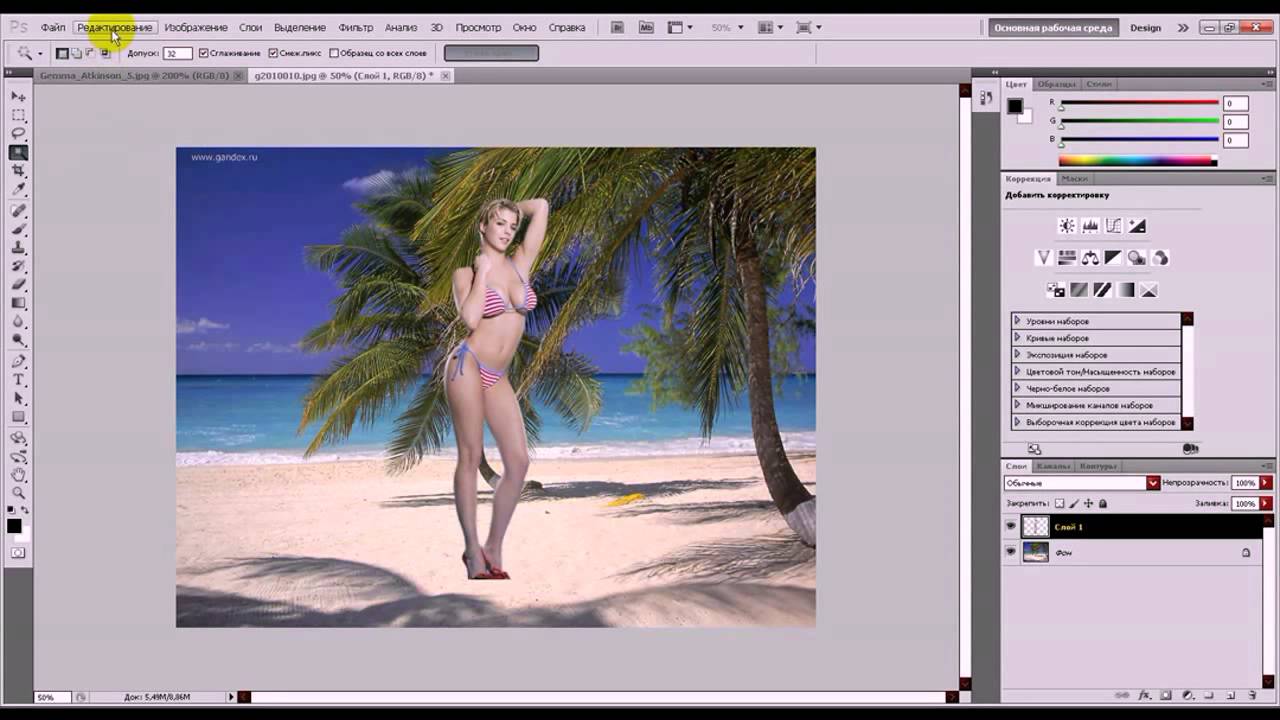
Task: Expand Кривые наборов presets
Action: 1017,338
